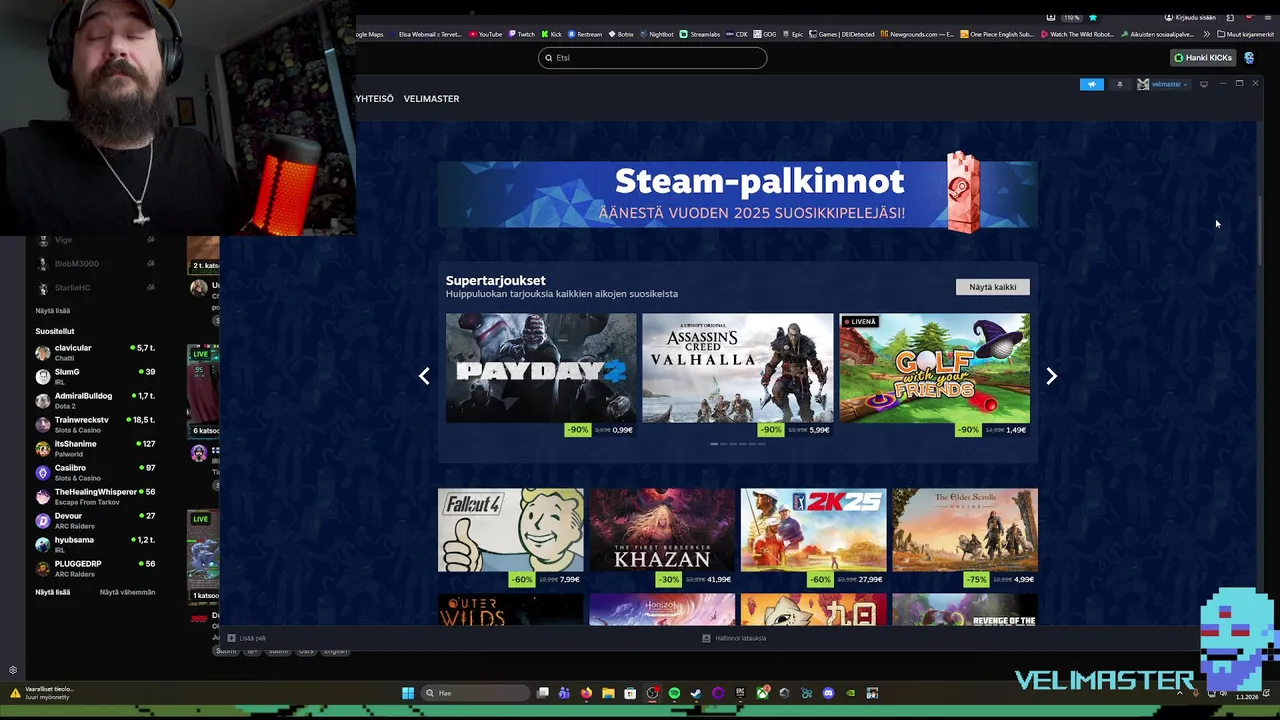1280x720 pixels.
Task: Open The Elder Scrolls Online offer
Action: tap(965, 537)
